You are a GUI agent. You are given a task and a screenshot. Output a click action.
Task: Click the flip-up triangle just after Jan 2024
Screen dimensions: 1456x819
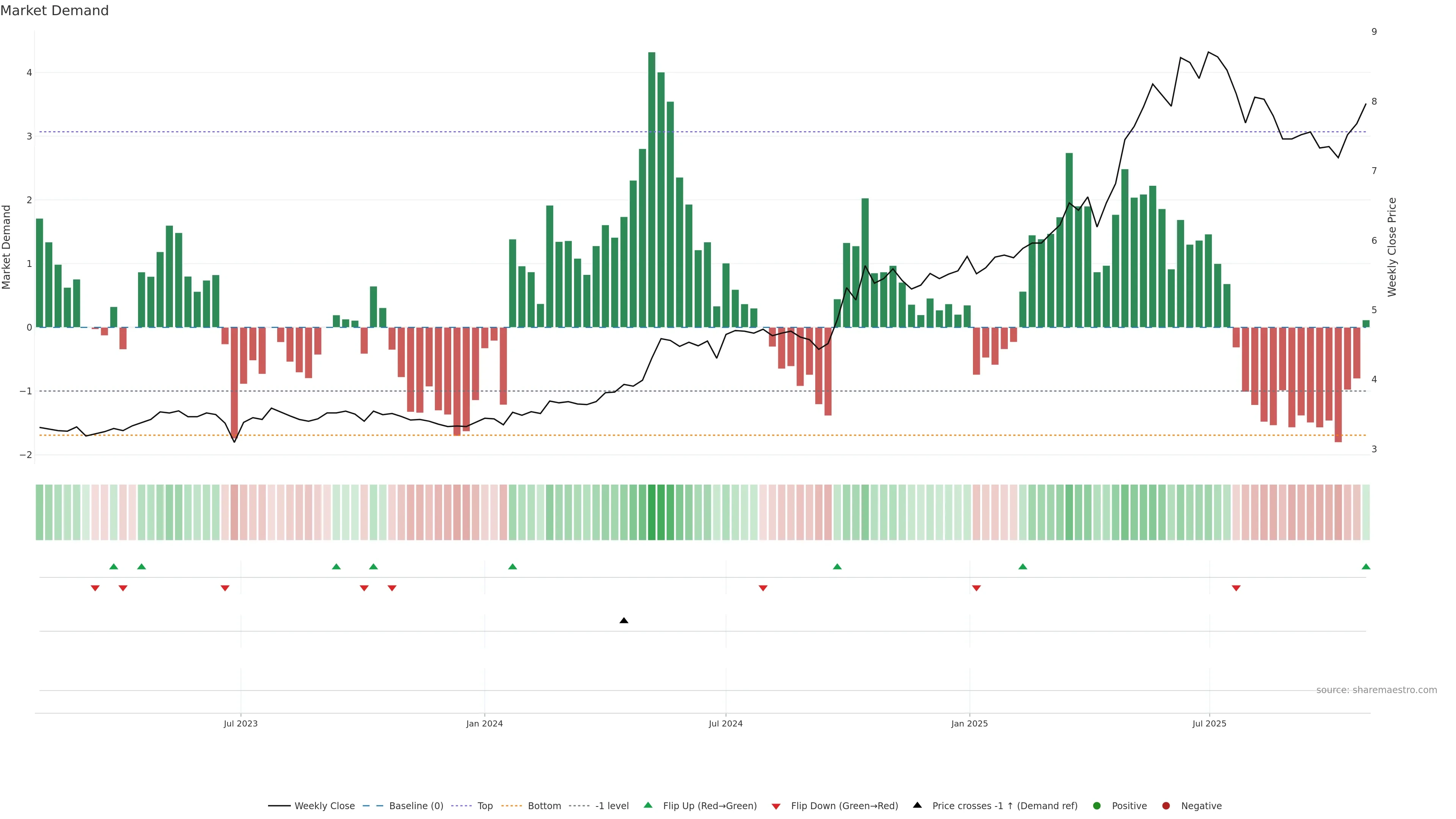(x=513, y=567)
